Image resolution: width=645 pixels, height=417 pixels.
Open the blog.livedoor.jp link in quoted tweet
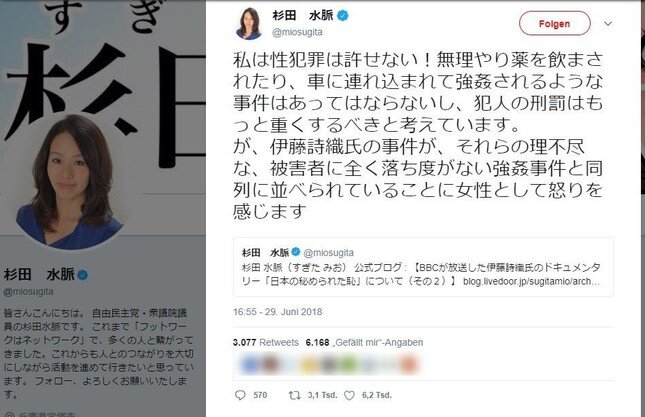(x=531, y=281)
